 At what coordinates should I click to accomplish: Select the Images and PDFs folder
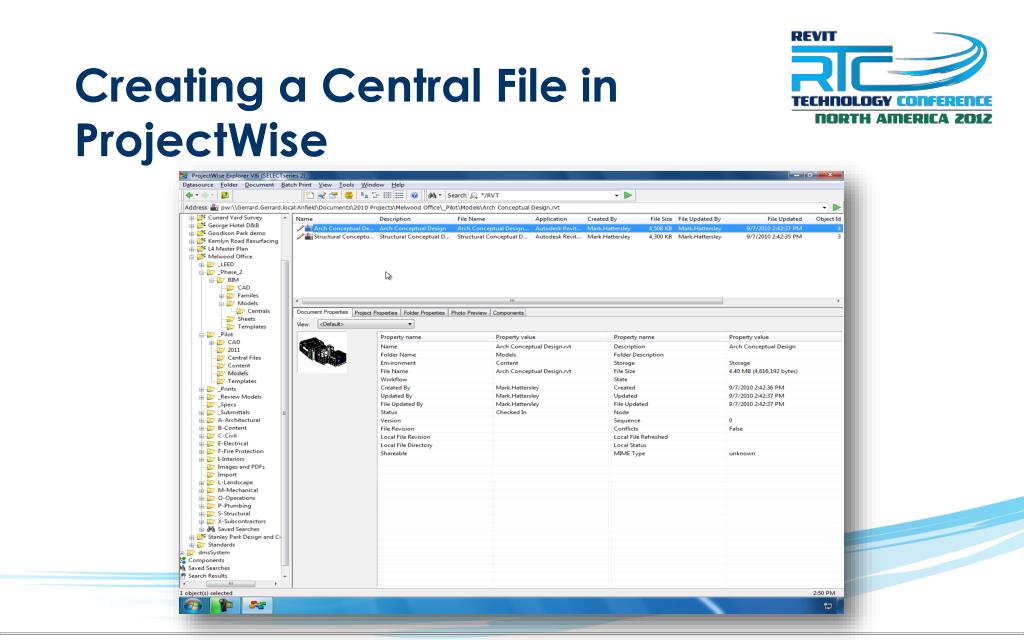point(241,467)
